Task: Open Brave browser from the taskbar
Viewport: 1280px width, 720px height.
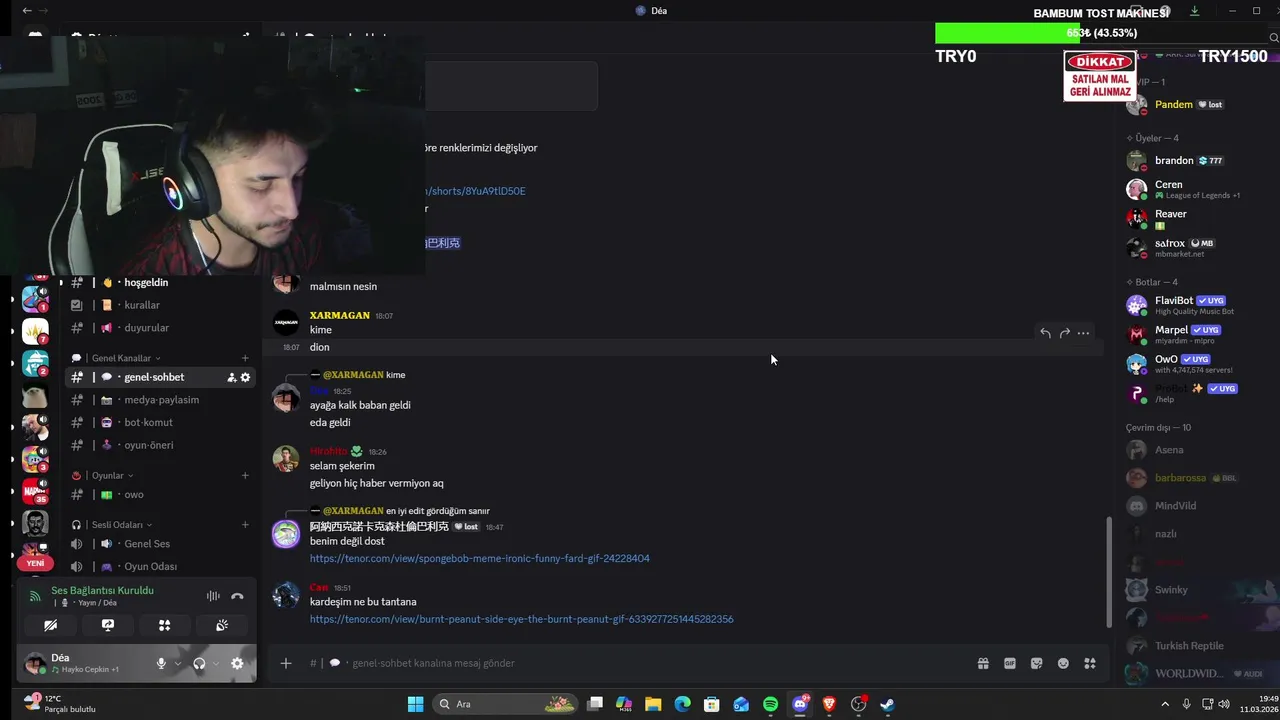Action: click(x=829, y=704)
